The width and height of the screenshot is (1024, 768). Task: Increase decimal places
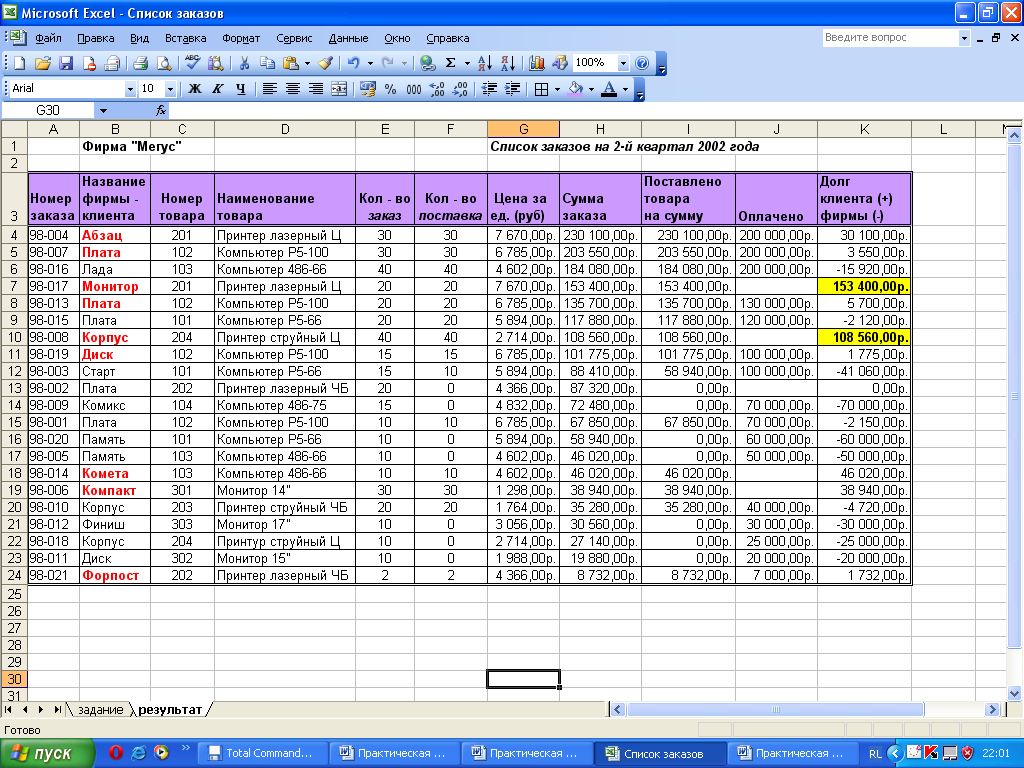tap(437, 89)
